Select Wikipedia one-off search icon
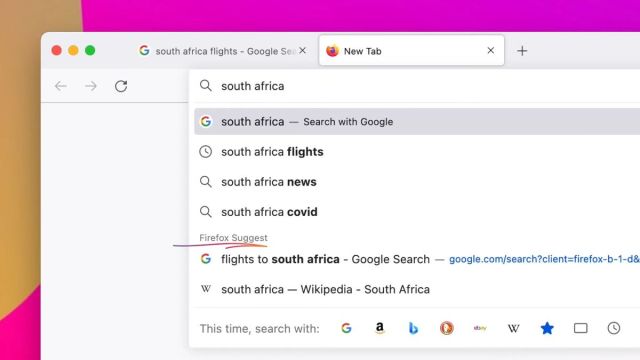Image resolution: width=640 pixels, height=360 pixels. click(513, 328)
